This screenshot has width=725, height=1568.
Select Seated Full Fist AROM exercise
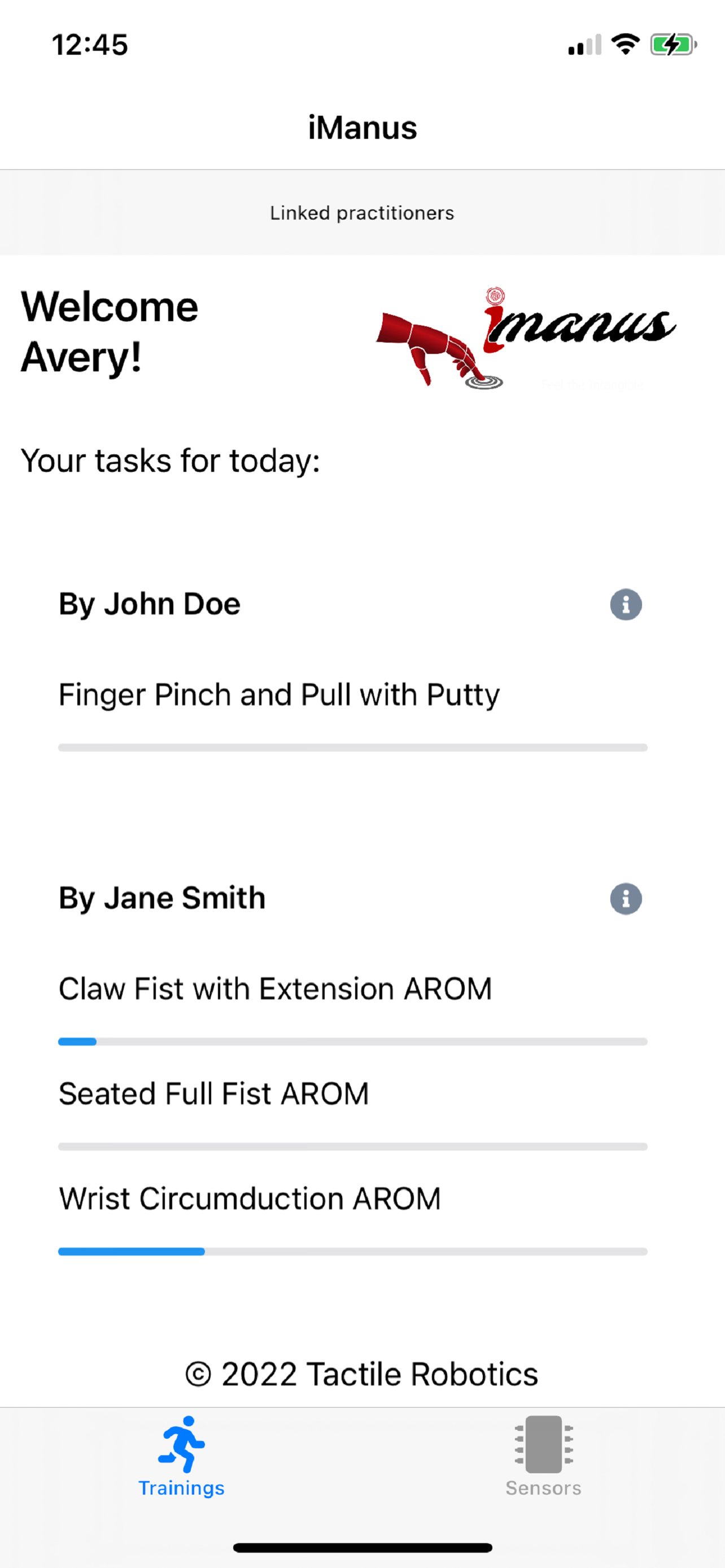pyautogui.click(x=213, y=1093)
